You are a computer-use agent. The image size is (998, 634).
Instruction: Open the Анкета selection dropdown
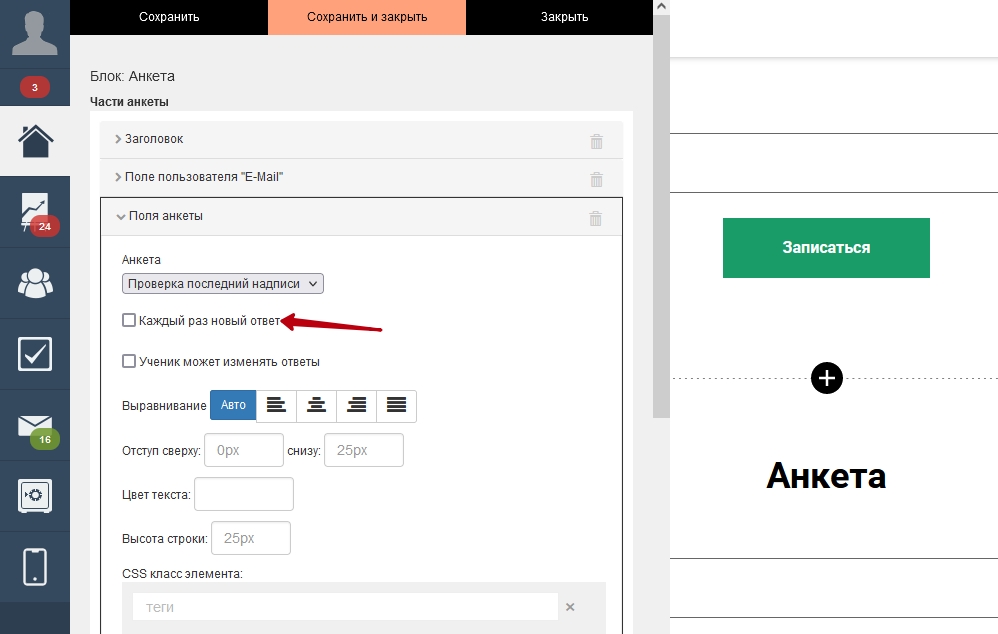[223, 284]
